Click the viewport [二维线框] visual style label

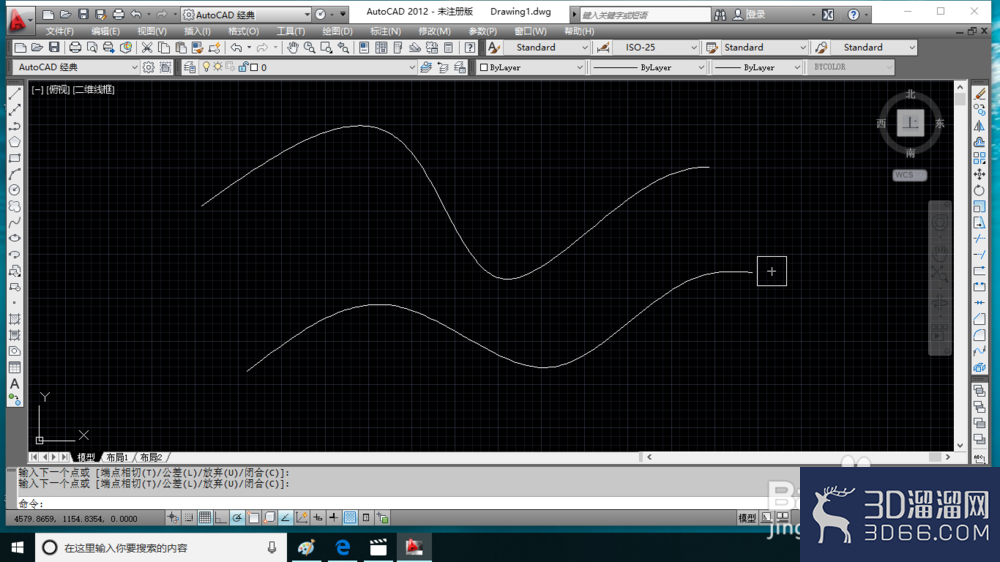point(94,90)
